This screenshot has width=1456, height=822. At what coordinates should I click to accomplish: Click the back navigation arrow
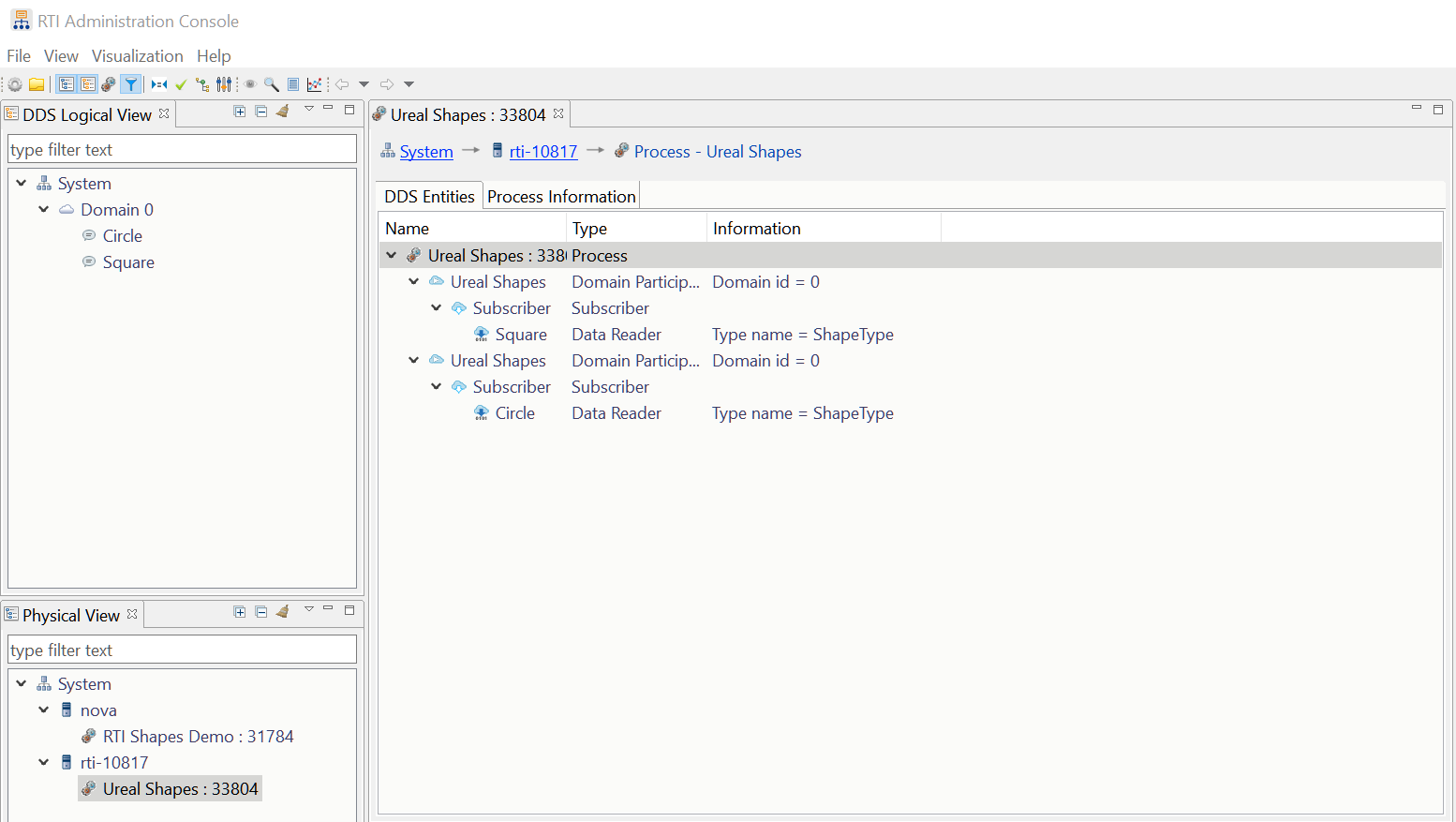342,84
